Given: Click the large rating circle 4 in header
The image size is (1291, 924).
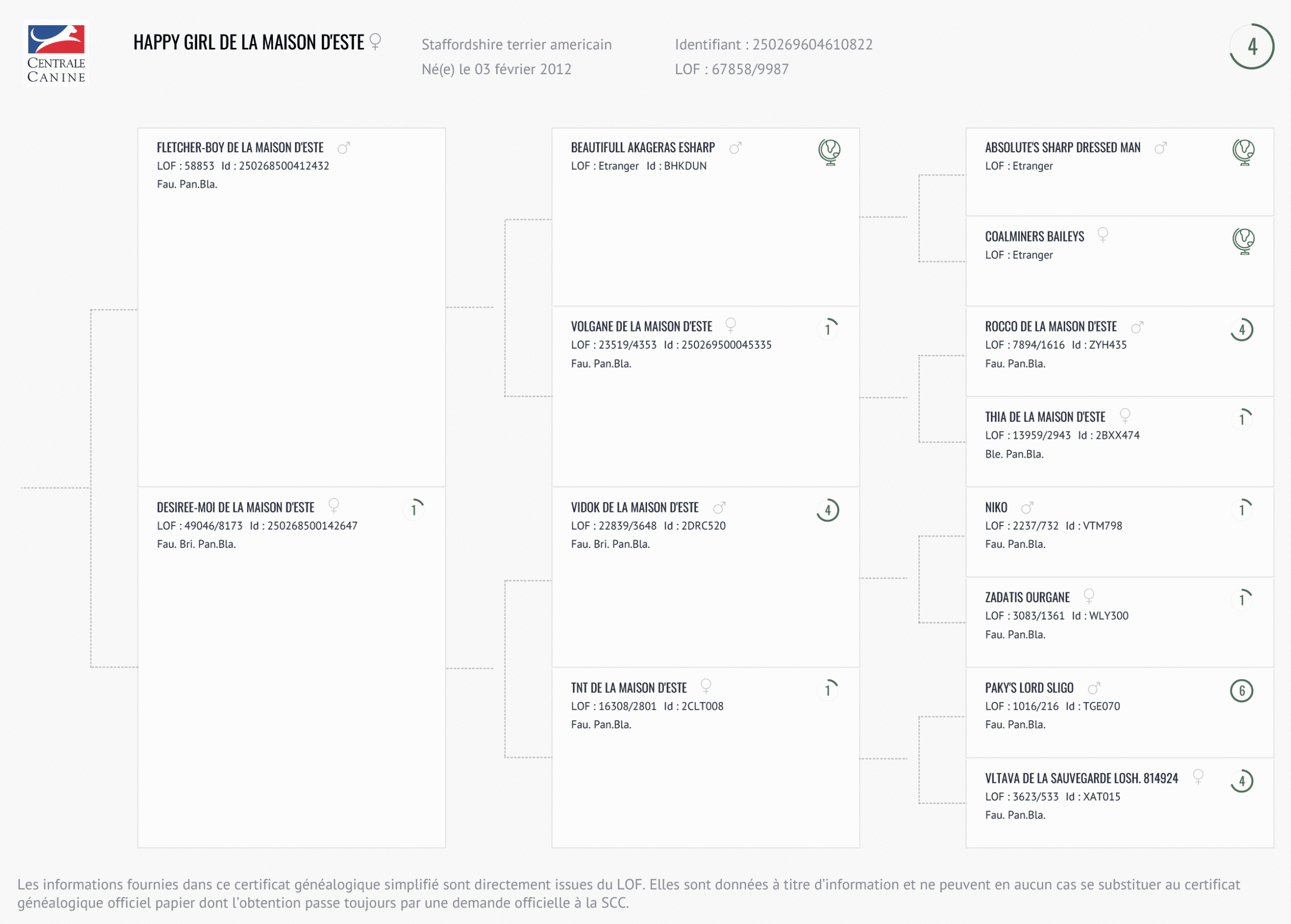Looking at the screenshot, I should pyautogui.click(x=1252, y=47).
